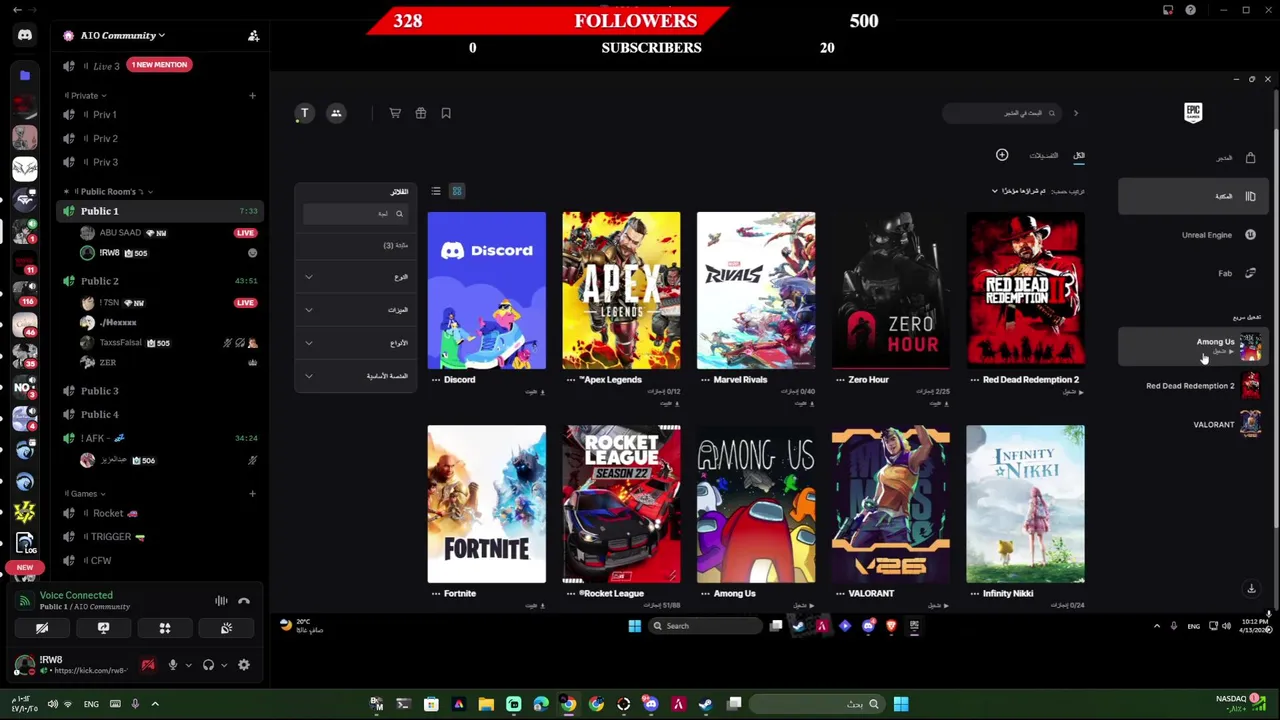The height and width of the screenshot is (720, 1280).
Task: Select the Library sidebar item
Action: [1193, 197]
